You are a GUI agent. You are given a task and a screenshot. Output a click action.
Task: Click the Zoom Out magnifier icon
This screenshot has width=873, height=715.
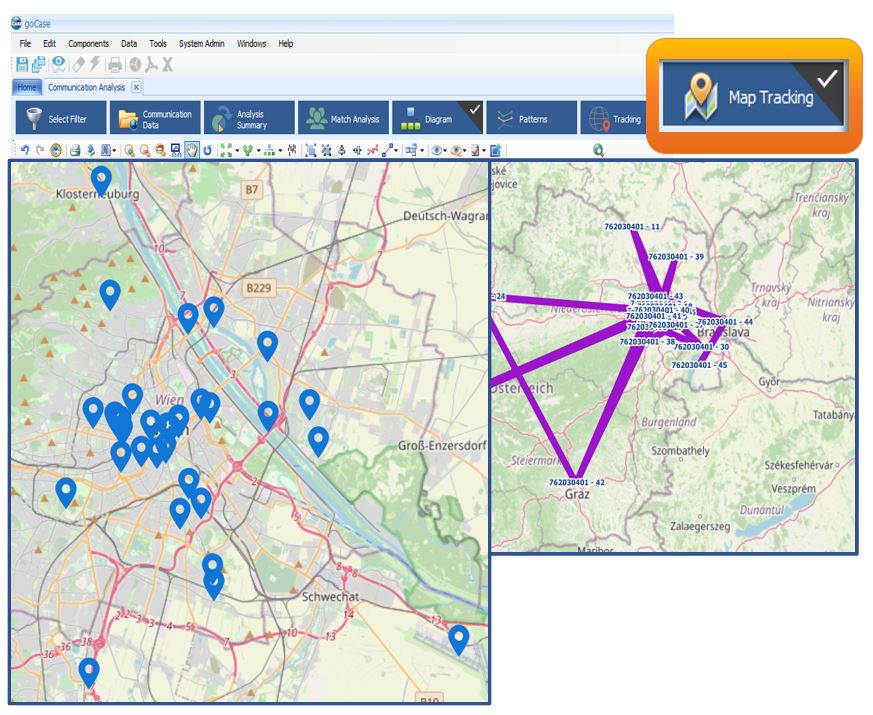pos(145,150)
